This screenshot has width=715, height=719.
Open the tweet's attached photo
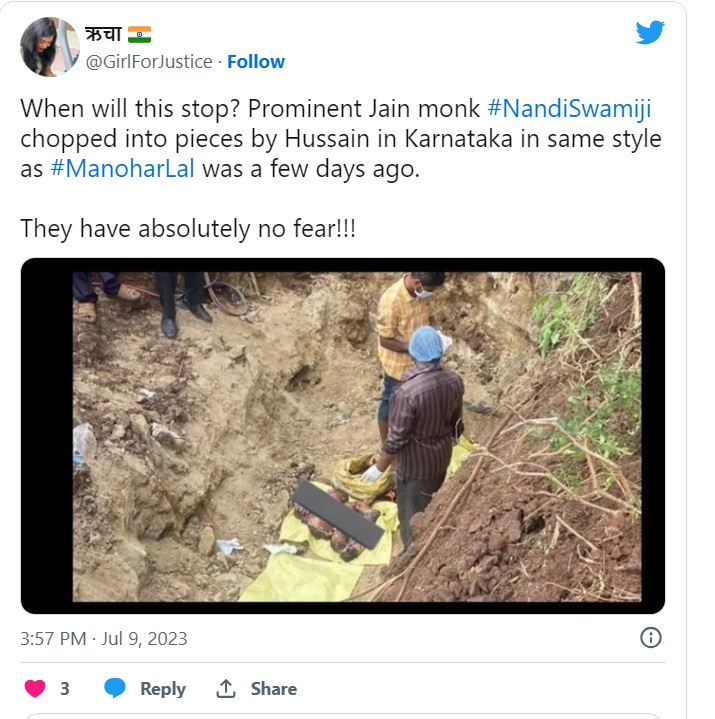(x=342, y=436)
